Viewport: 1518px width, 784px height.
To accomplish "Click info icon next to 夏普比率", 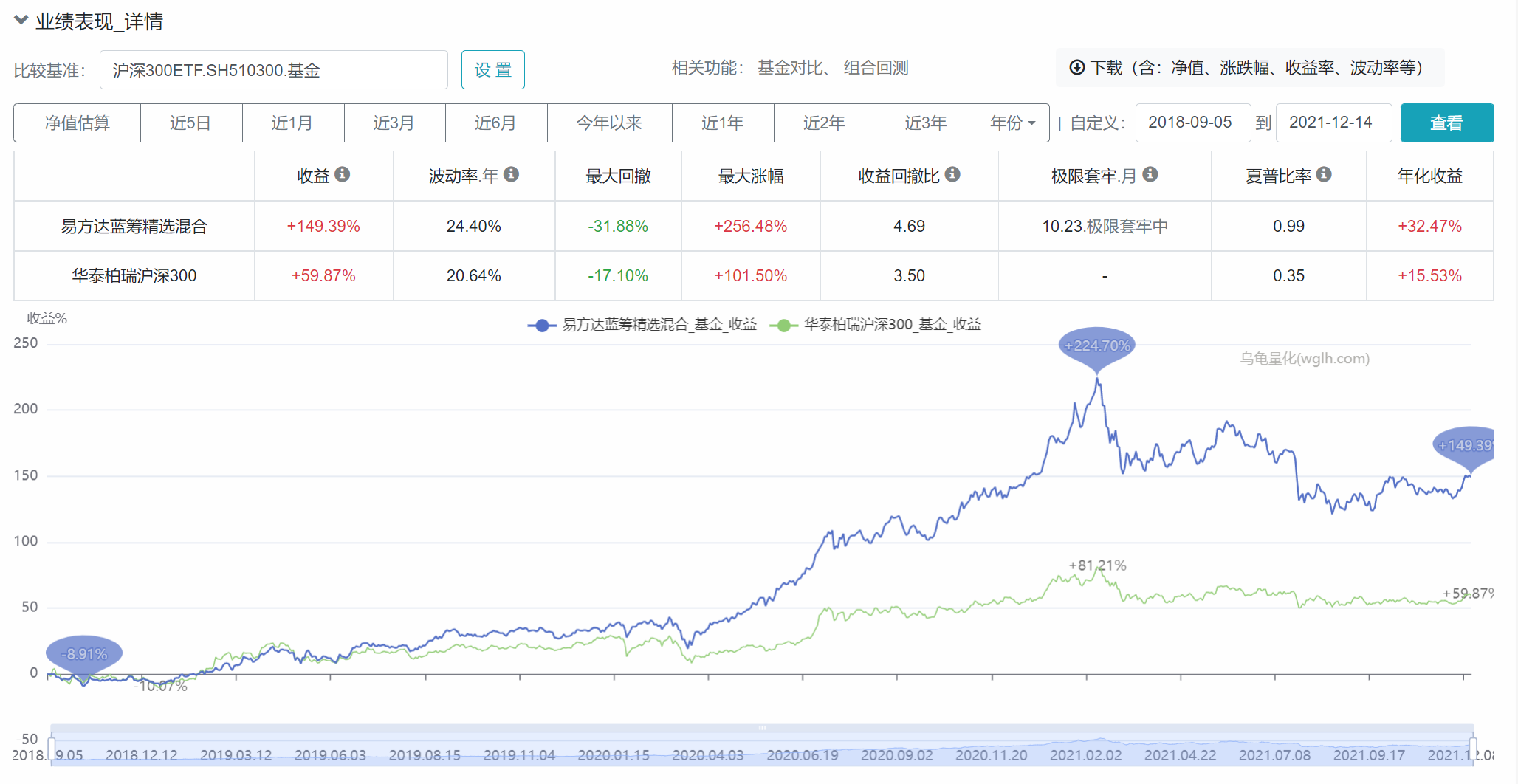I will (x=1324, y=174).
